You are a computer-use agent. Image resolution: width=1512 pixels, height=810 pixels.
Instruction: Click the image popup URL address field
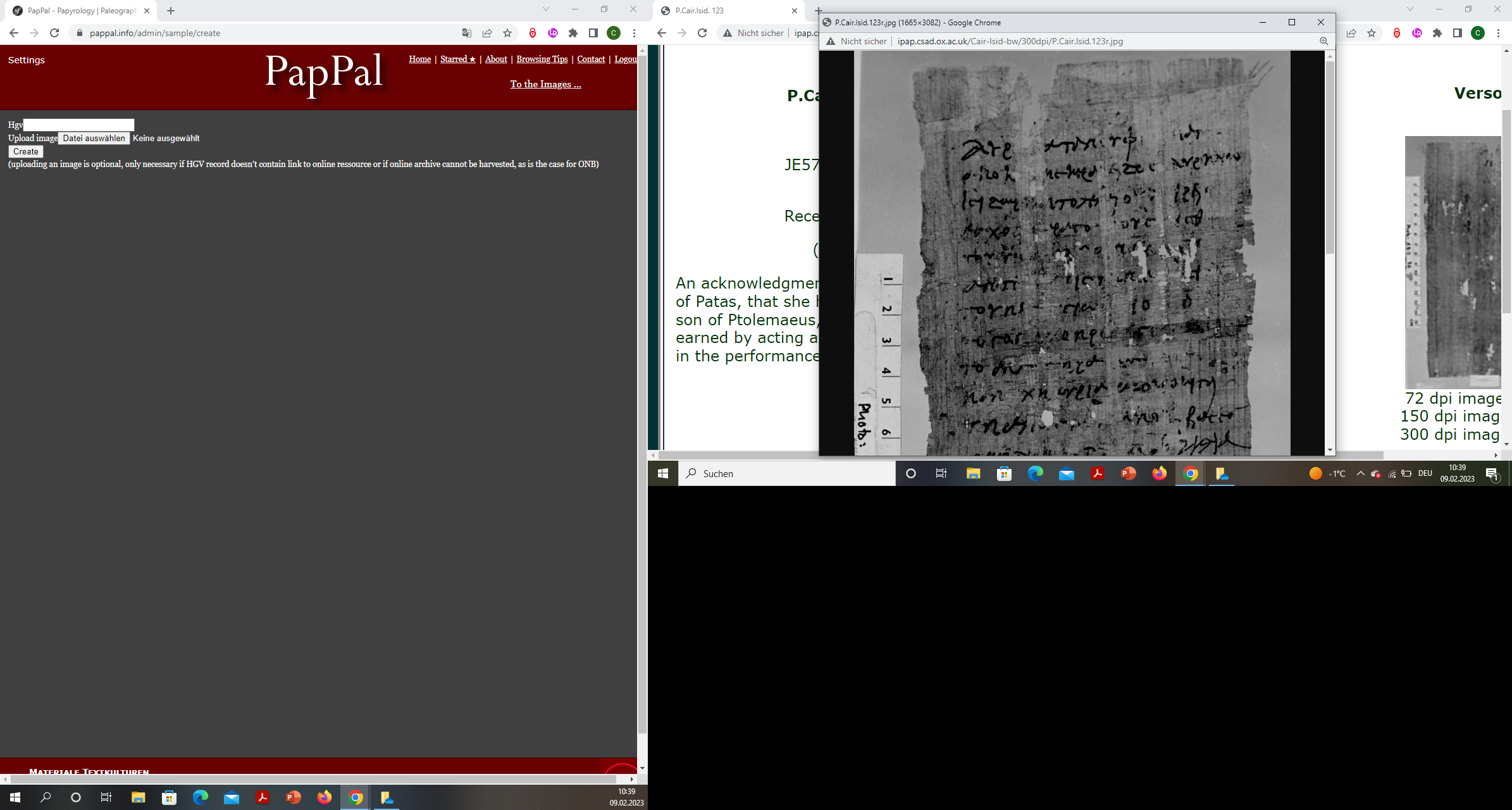tap(1010, 41)
